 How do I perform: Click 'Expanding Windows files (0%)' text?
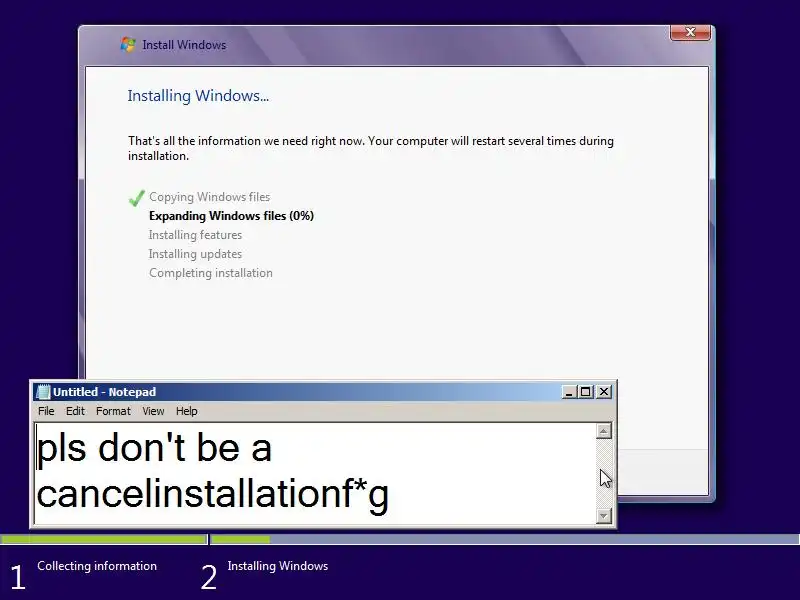click(x=231, y=216)
